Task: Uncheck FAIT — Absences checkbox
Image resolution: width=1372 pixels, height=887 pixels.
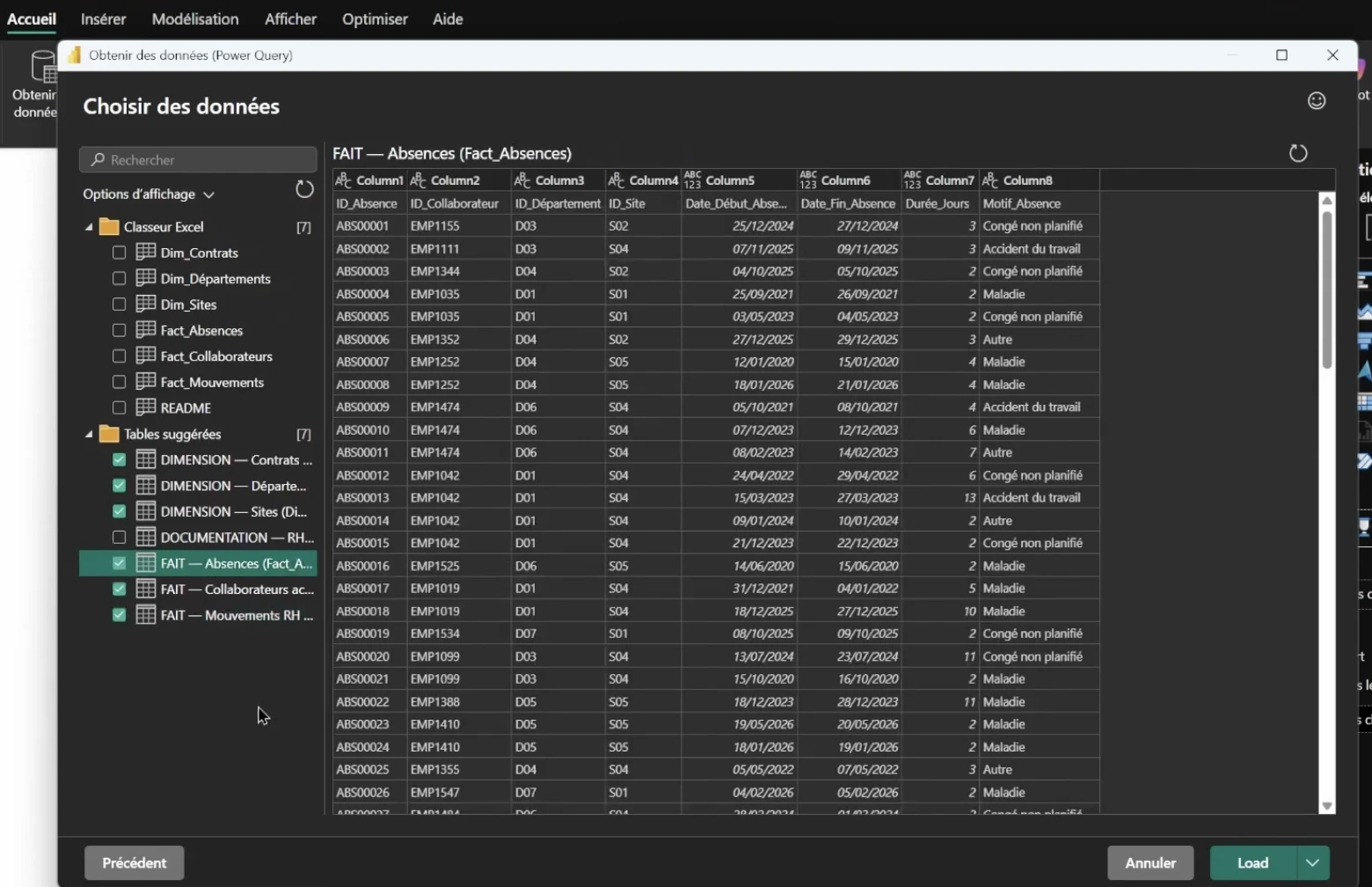Action: pos(120,563)
